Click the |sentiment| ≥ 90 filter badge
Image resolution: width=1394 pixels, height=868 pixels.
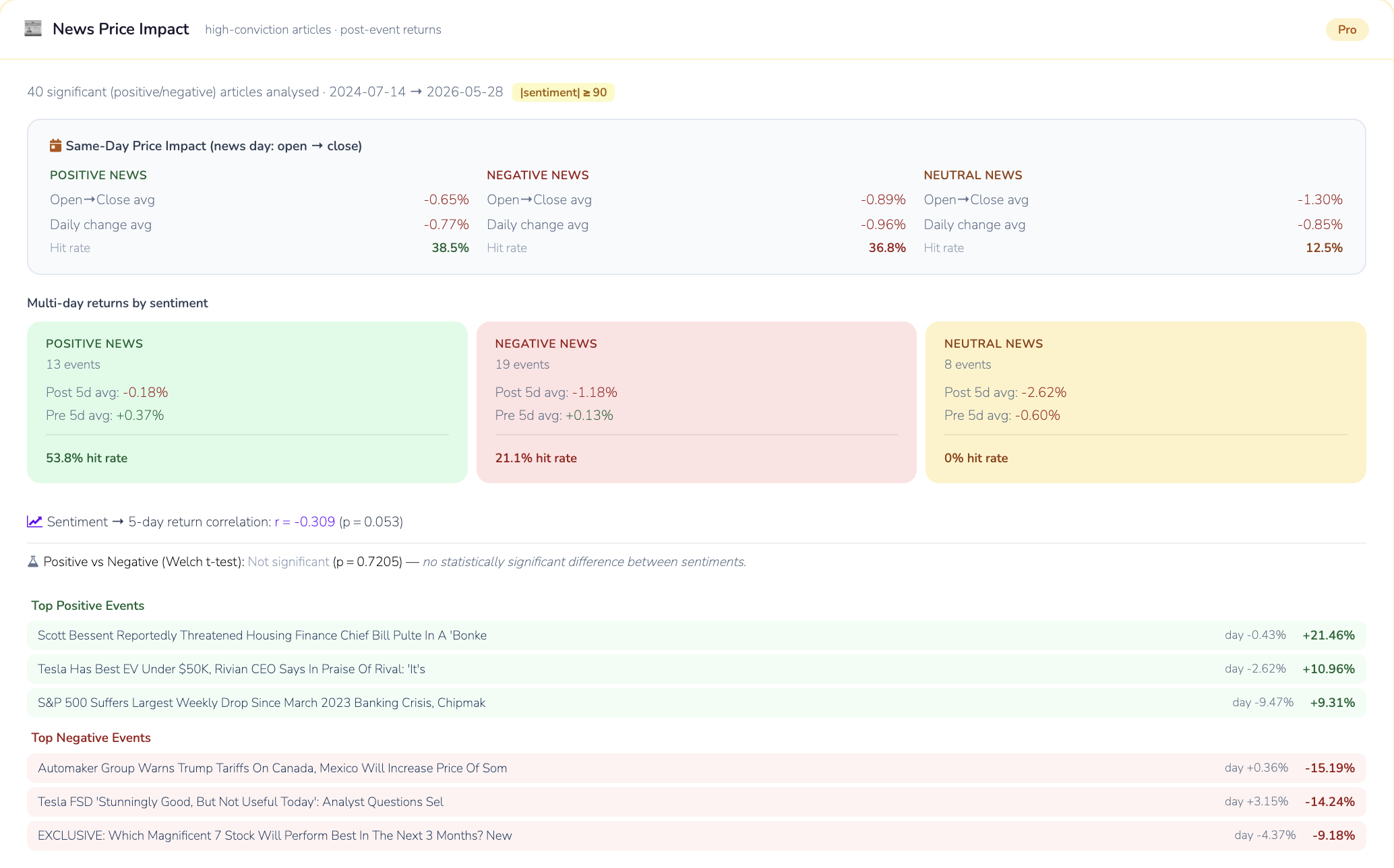click(563, 92)
